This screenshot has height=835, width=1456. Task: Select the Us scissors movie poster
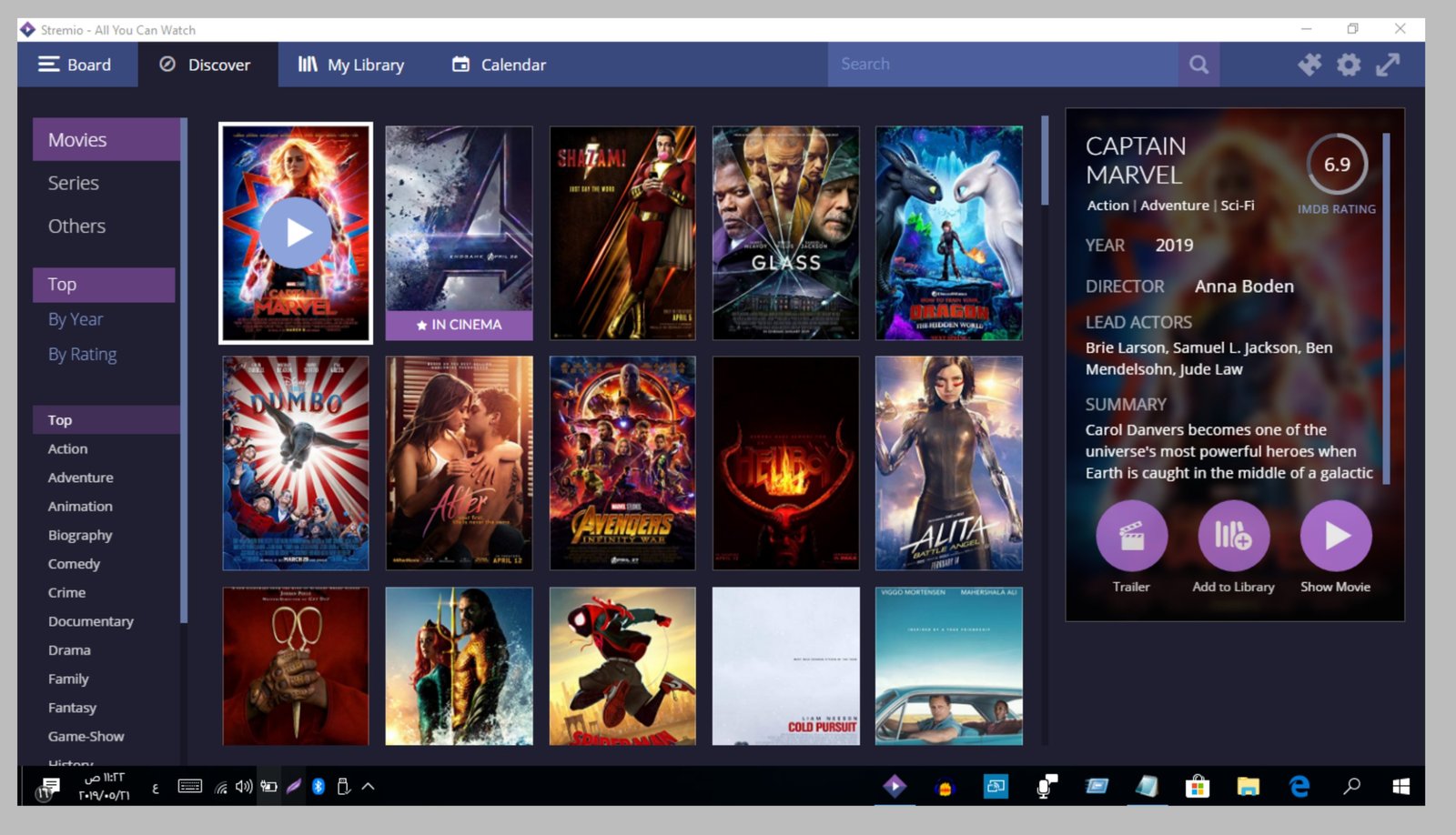pos(296,666)
